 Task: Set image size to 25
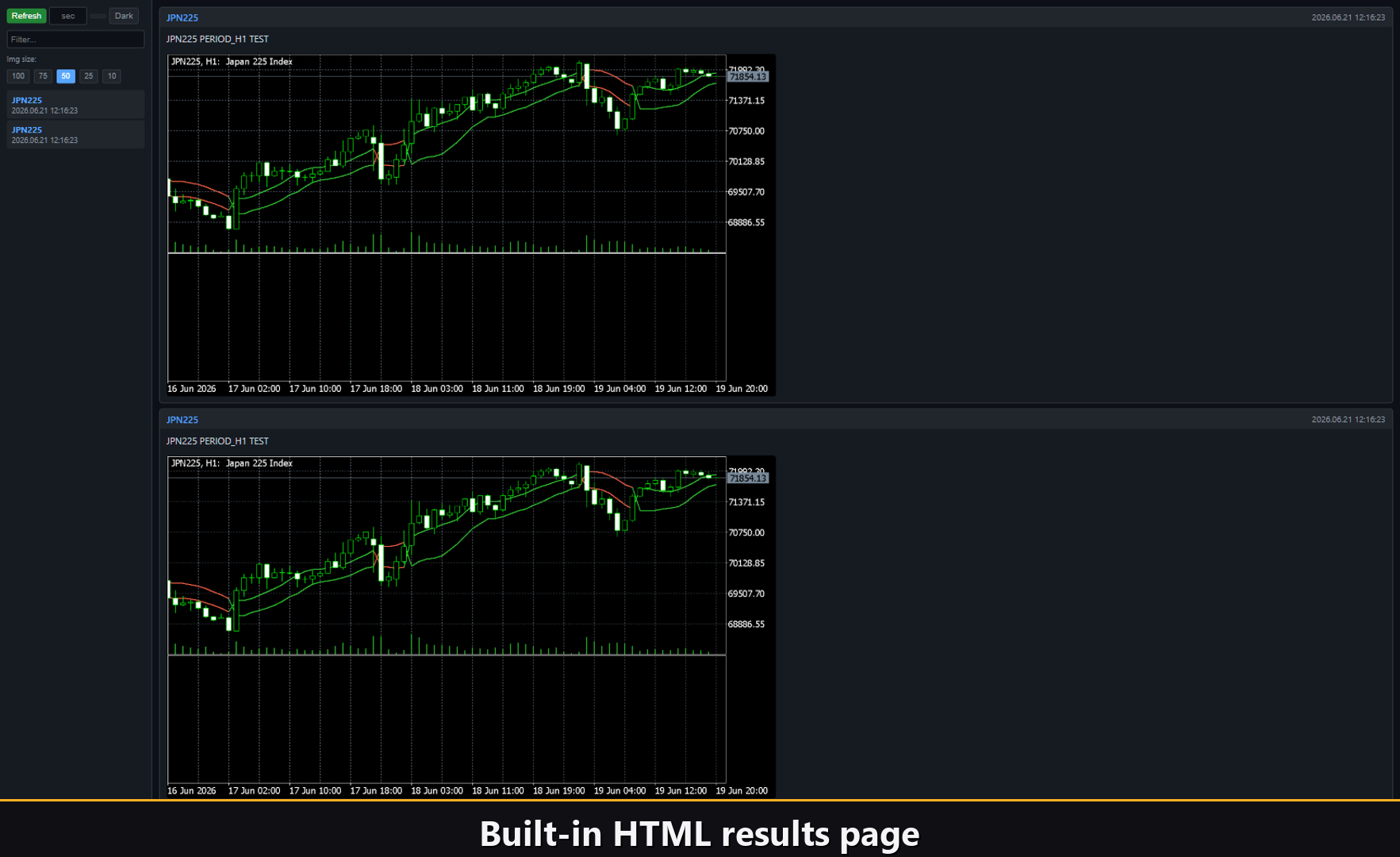(89, 76)
